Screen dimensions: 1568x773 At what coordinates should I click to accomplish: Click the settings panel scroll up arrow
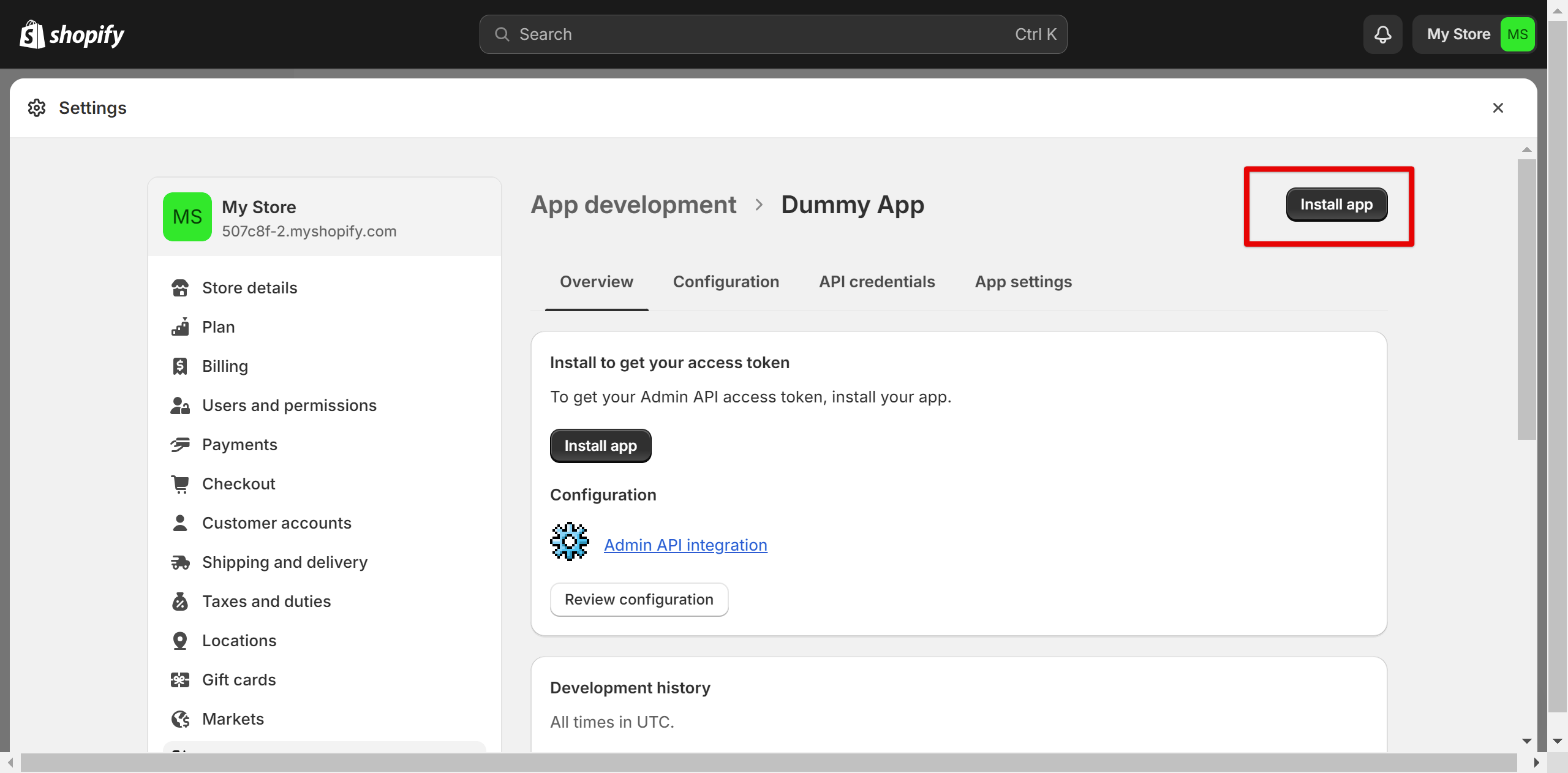(x=1526, y=150)
